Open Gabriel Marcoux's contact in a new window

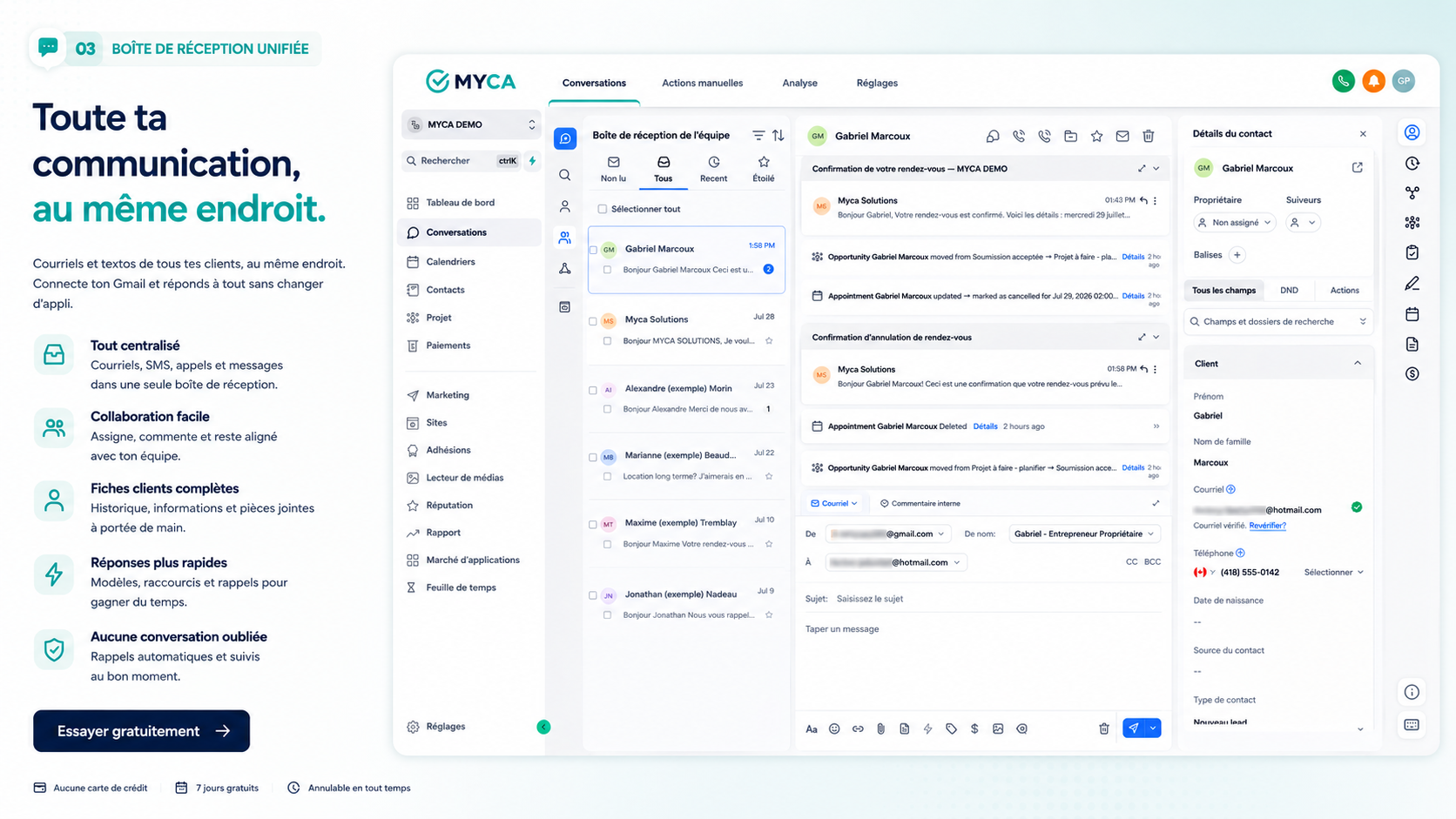(1357, 167)
